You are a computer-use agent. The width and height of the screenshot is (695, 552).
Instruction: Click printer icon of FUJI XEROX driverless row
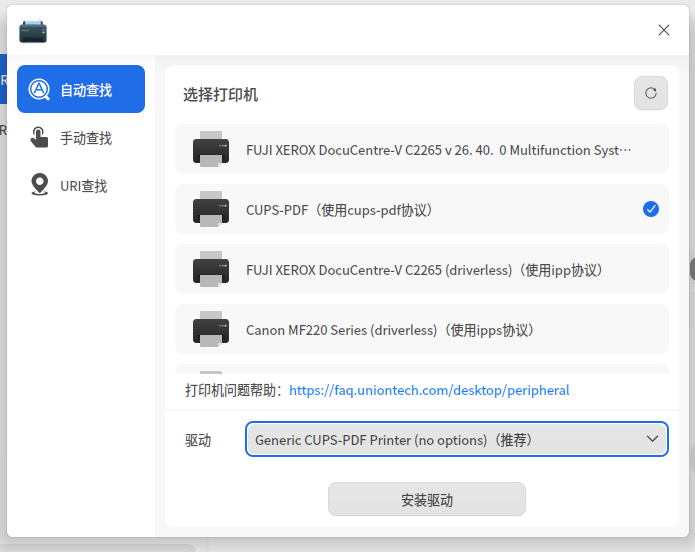tap(211, 269)
